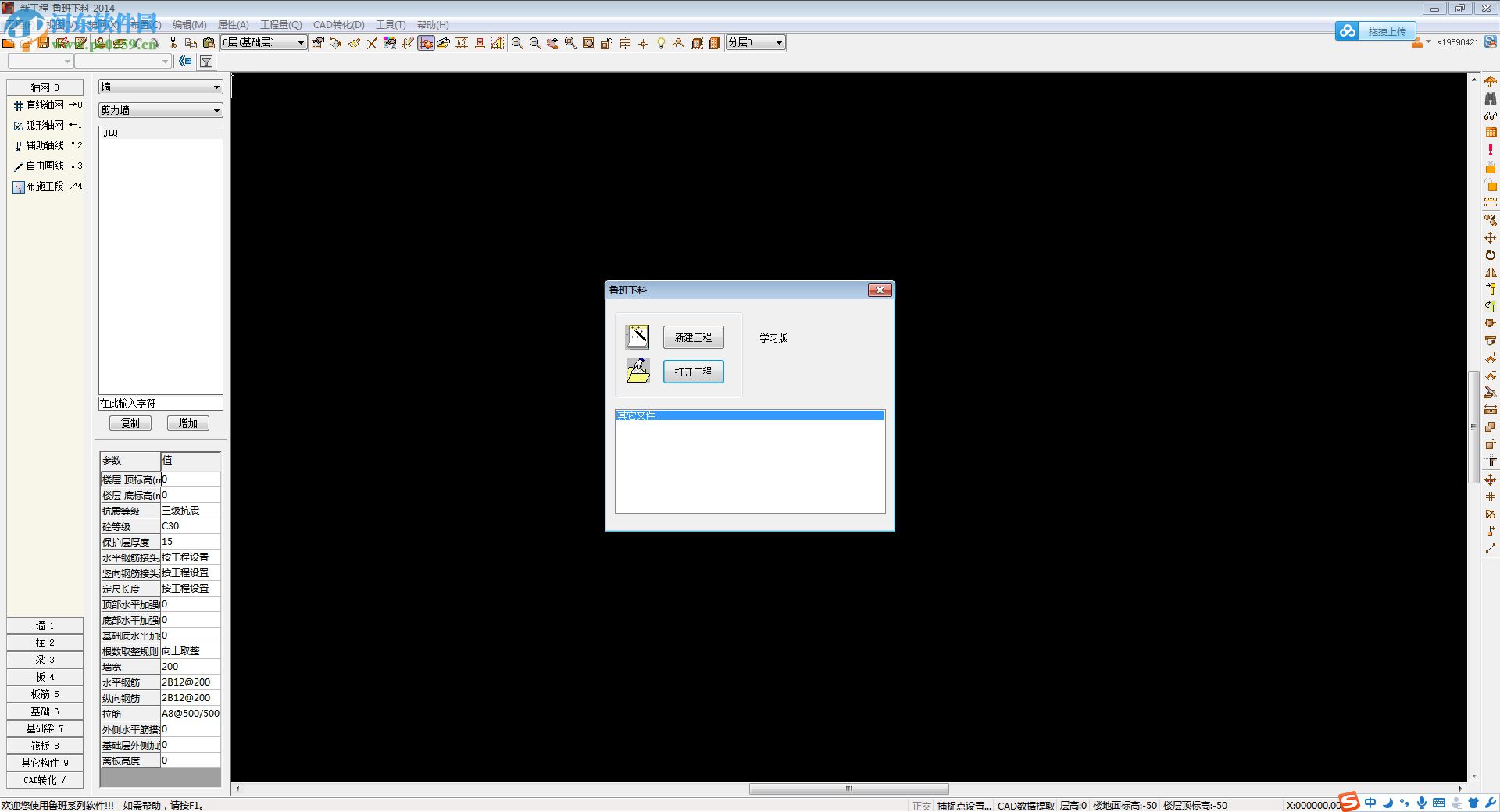Click the Sogou input method S icon
The width and height of the screenshot is (1500, 812).
[1351, 802]
